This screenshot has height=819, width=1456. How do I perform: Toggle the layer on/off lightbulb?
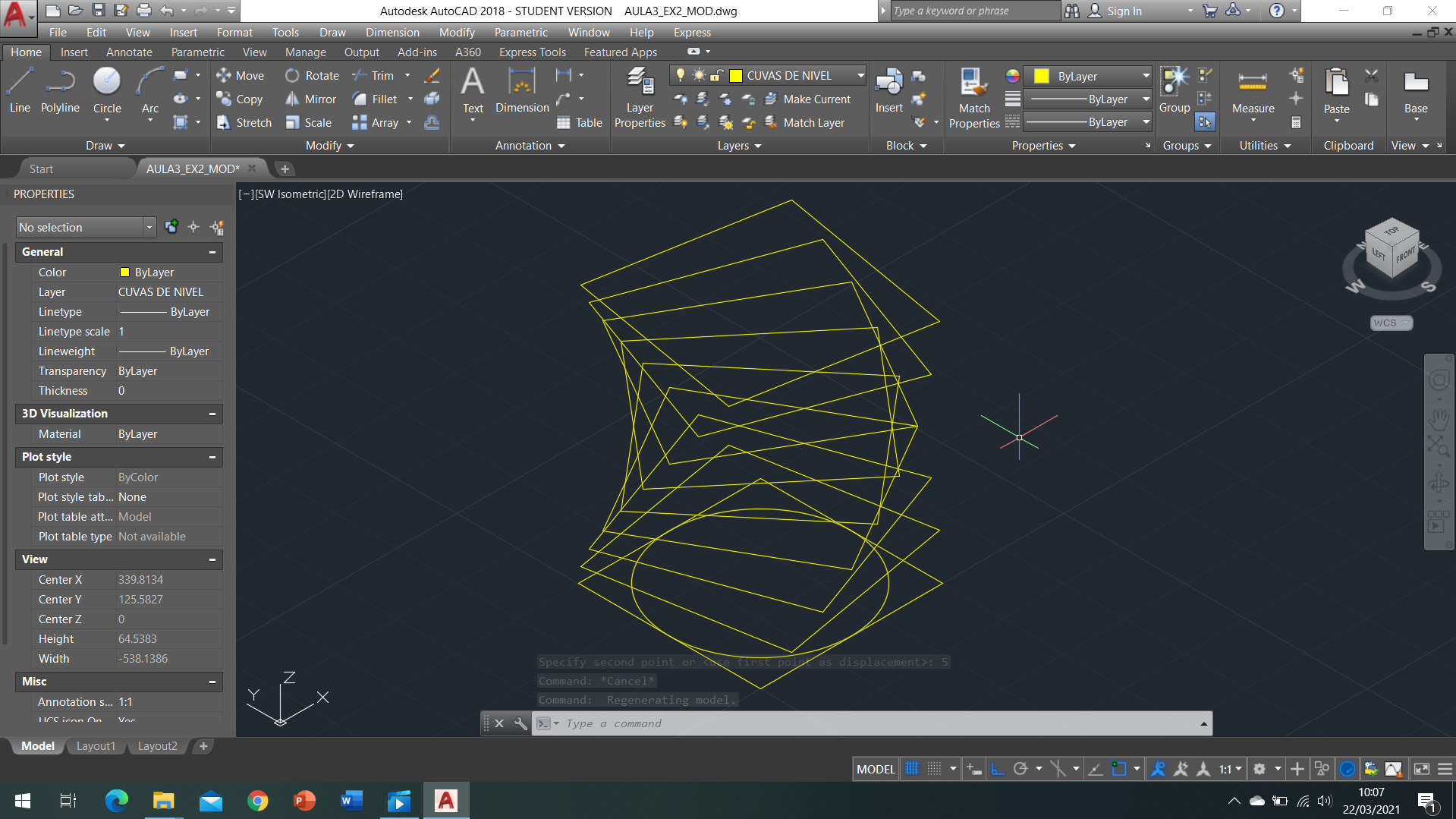(x=681, y=75)
